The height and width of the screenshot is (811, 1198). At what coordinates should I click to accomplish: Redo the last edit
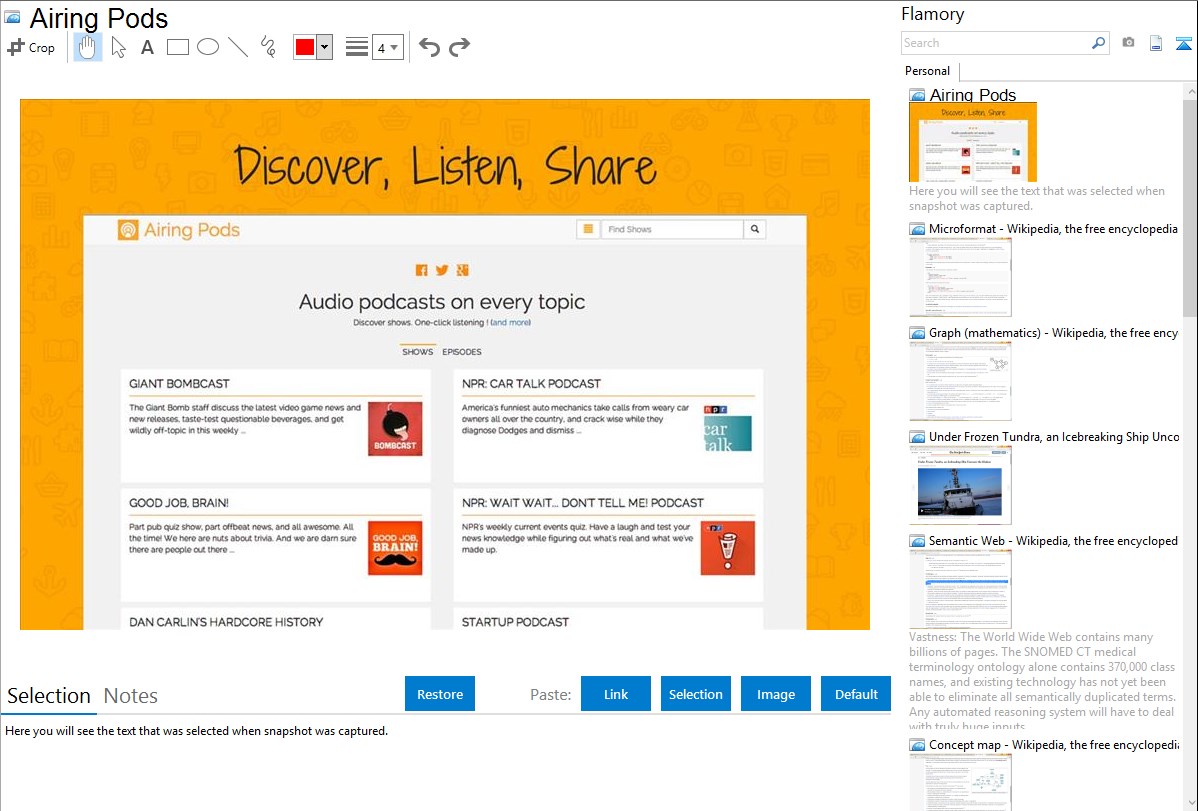[459, 47]
